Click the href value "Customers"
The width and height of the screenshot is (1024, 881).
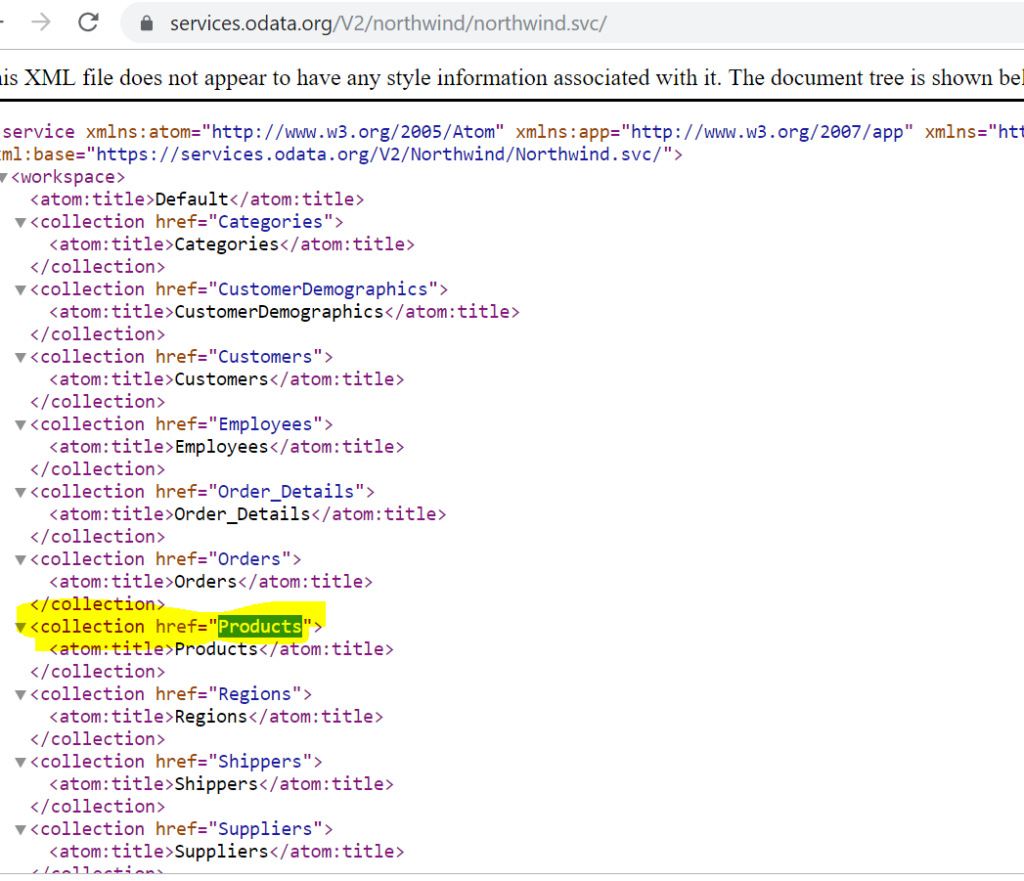[x=265, y=357]
